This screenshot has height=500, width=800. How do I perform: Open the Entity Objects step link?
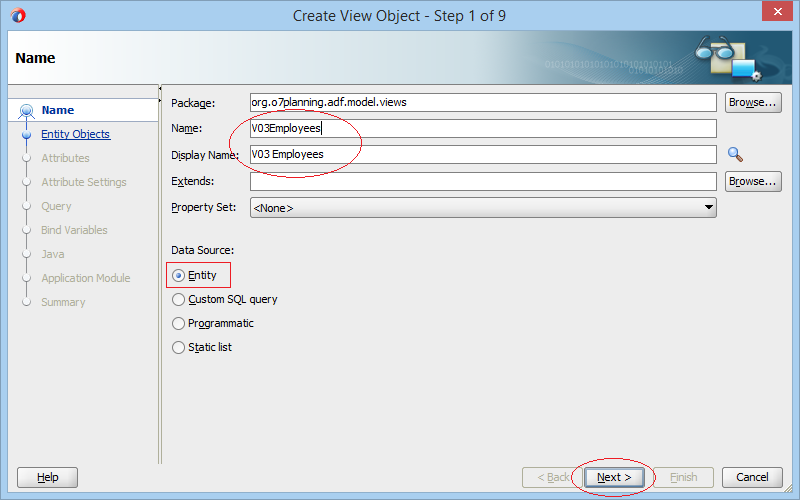(76, 134)
